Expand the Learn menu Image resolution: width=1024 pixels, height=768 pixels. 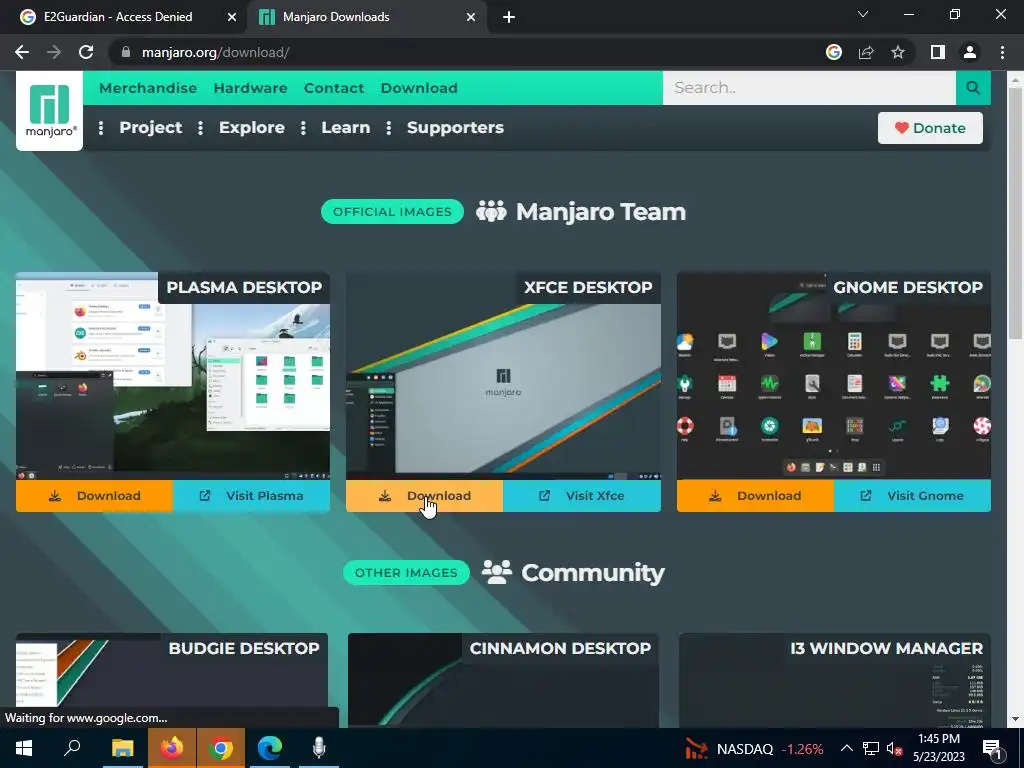tap(345, 127)
